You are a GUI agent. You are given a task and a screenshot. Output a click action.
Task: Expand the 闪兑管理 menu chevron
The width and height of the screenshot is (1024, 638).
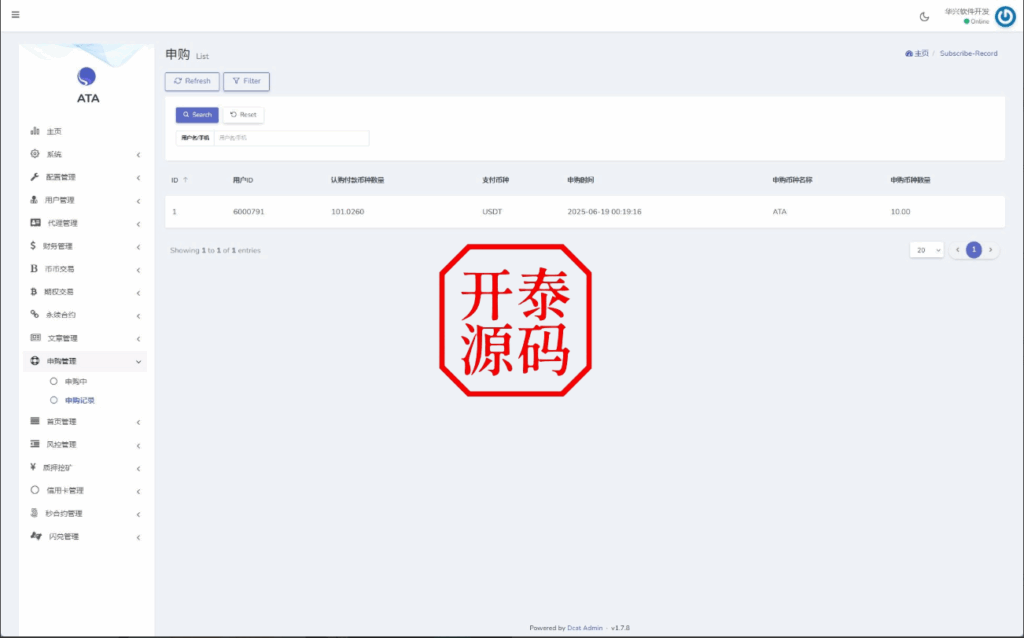pos(138,537)
